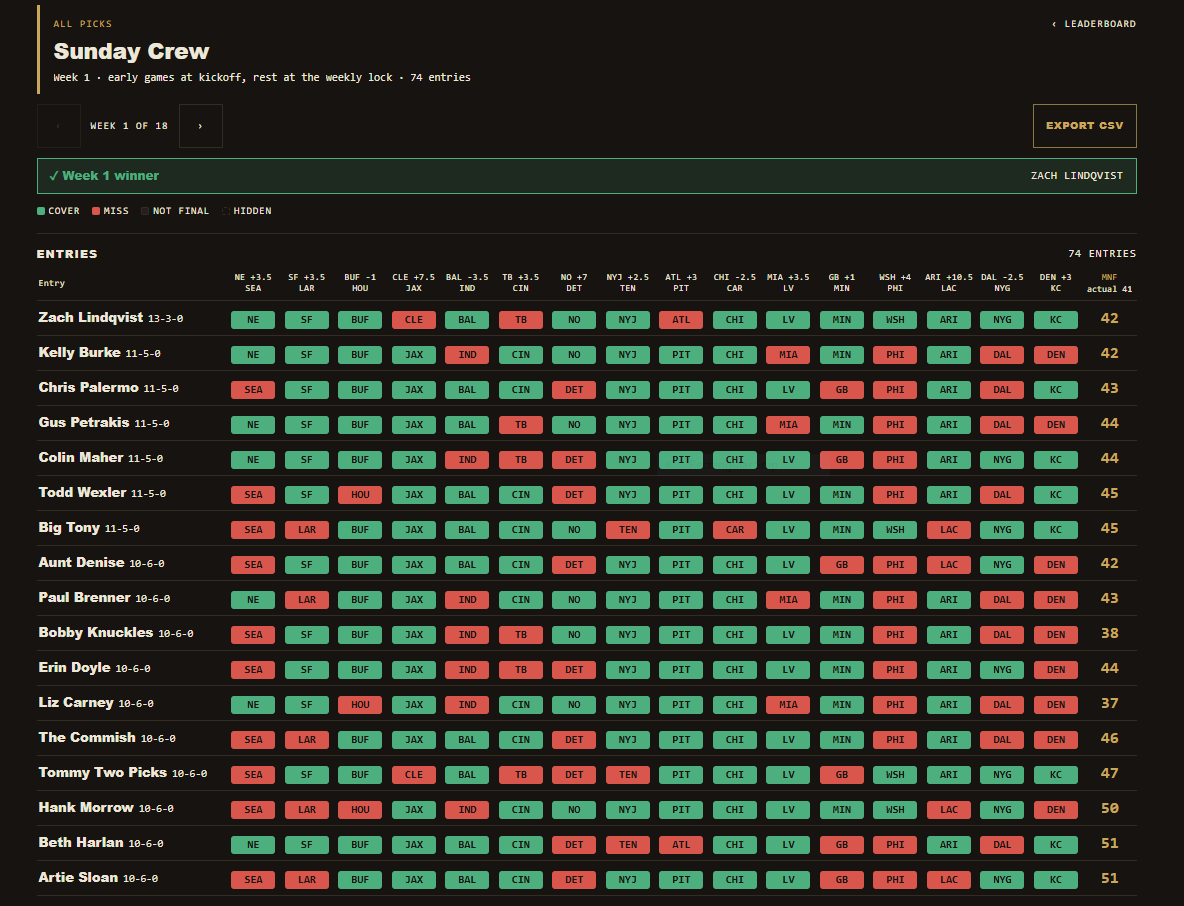Click the SF +3.5 LAR column header
Screen dimensions: 1184x906
(x=307, y=282)
